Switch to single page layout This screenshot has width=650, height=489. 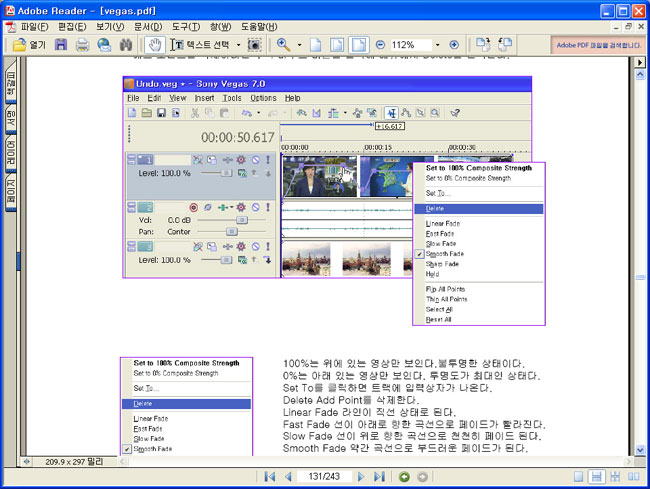578,477
